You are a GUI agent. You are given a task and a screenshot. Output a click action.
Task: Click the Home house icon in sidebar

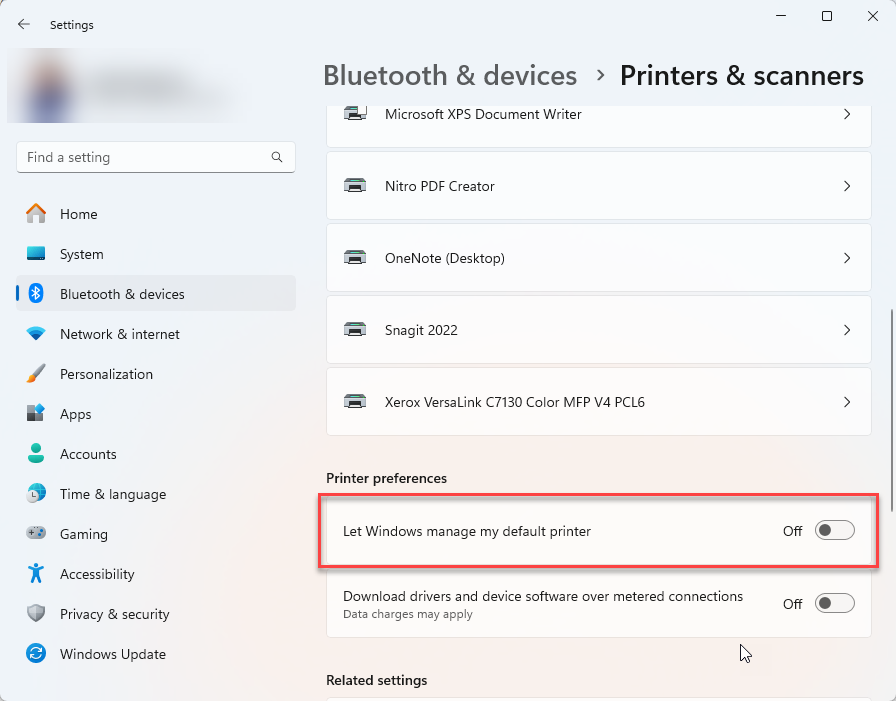(36, 214)
